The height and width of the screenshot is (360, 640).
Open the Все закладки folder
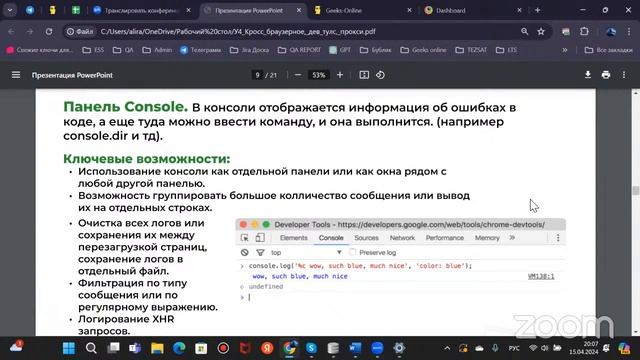coord(608,50)
